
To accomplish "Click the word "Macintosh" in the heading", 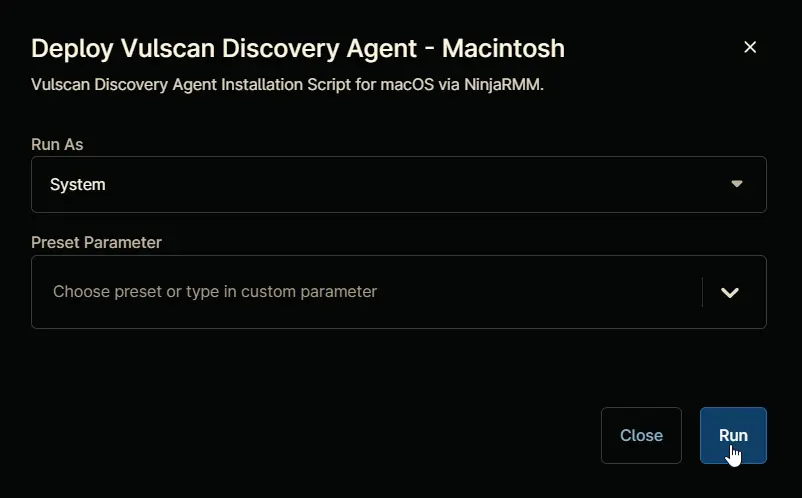I will coord(503,49).
